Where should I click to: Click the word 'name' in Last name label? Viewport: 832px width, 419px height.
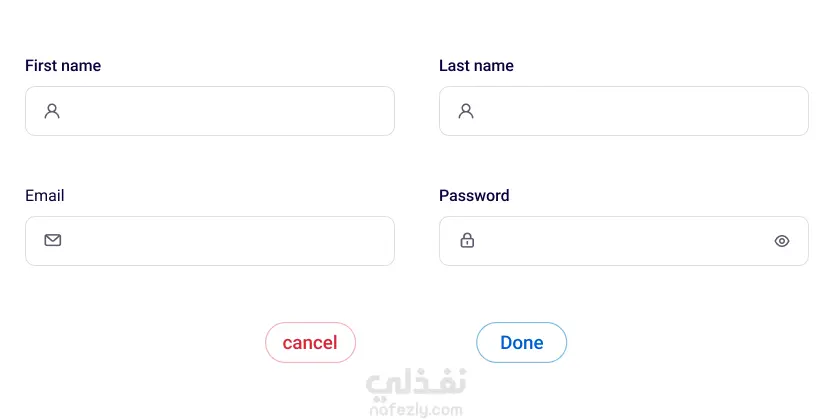494,66
